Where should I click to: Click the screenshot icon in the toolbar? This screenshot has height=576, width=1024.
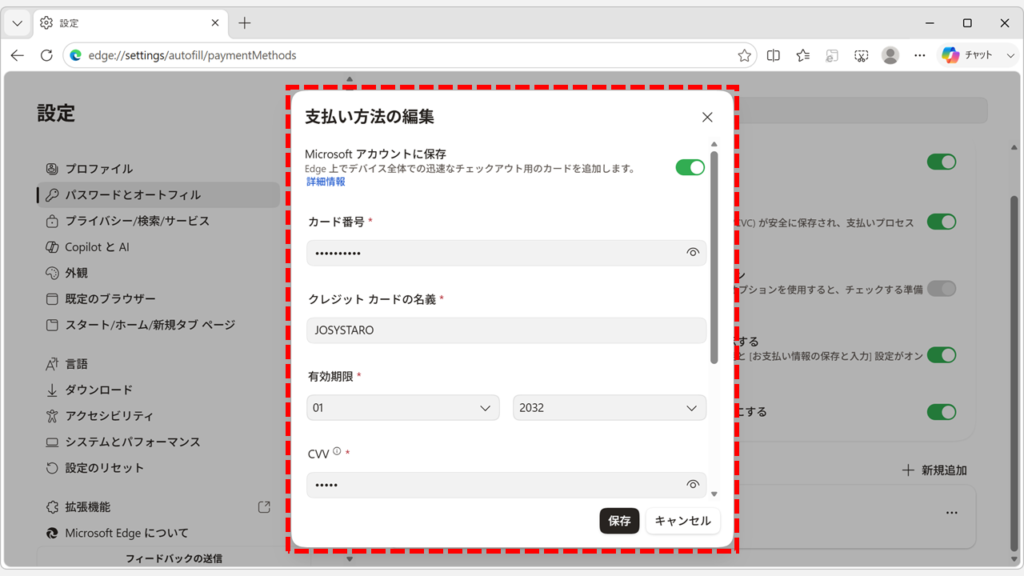861,56
